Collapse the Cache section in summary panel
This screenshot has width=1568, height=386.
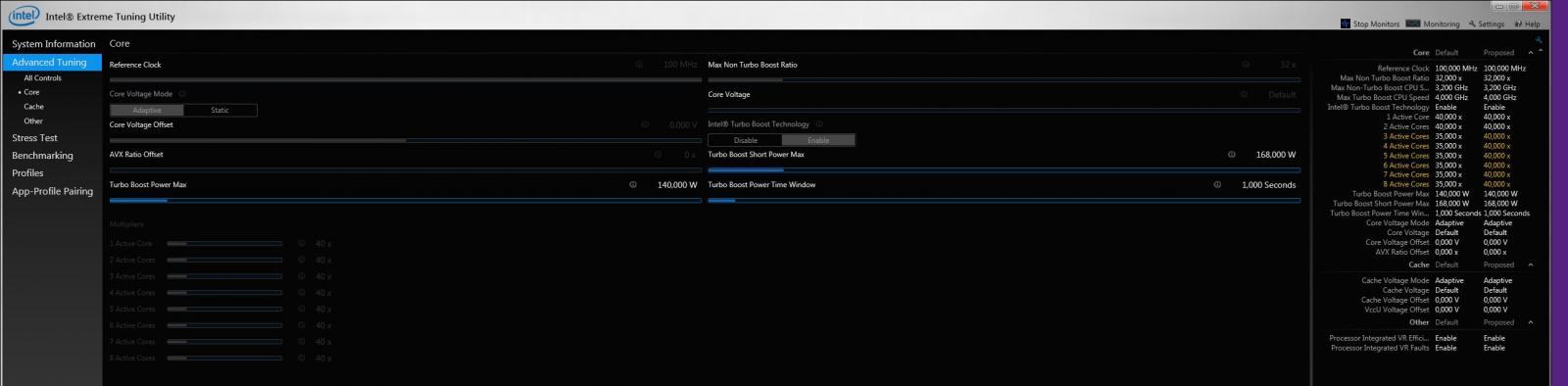pyautogui.click(x=1531, y=265)
